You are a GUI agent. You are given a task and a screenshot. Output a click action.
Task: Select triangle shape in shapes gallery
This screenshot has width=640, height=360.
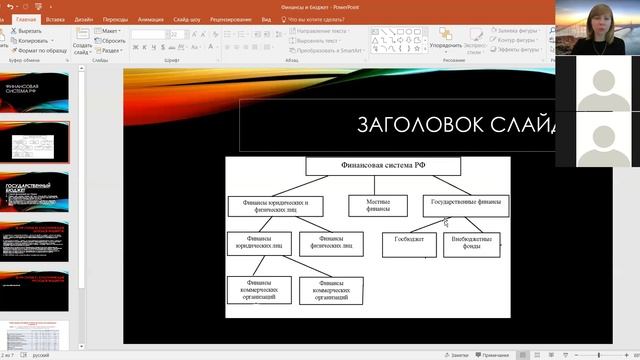[x=375, y=40]
